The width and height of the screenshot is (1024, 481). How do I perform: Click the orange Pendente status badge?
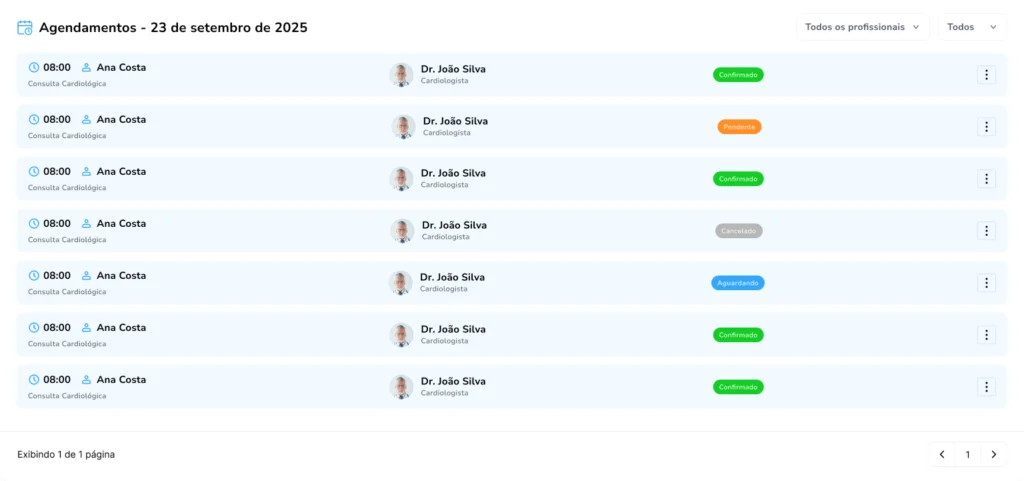[739, 127]
